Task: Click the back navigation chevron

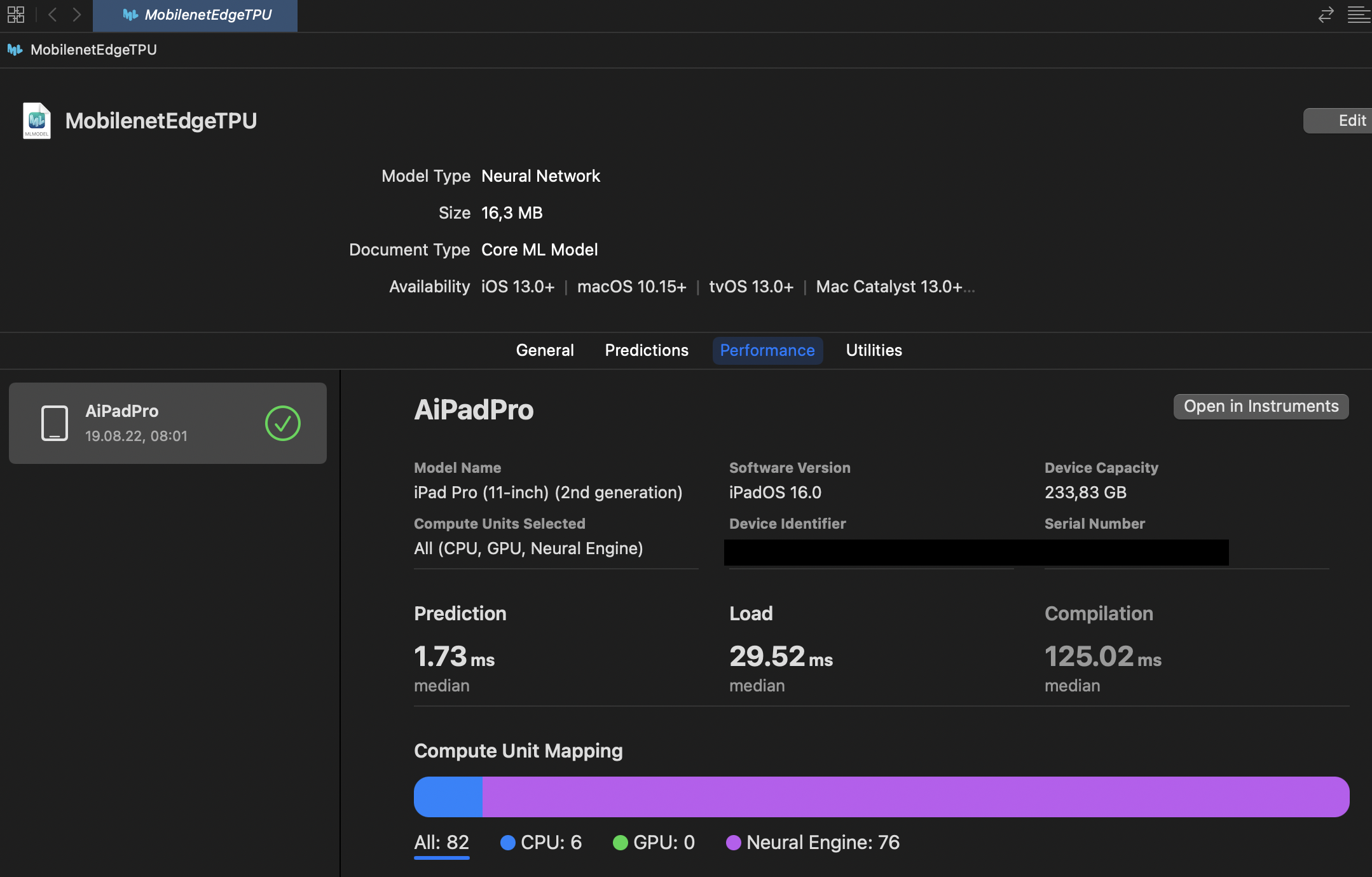Action: (x=53, y=15)
